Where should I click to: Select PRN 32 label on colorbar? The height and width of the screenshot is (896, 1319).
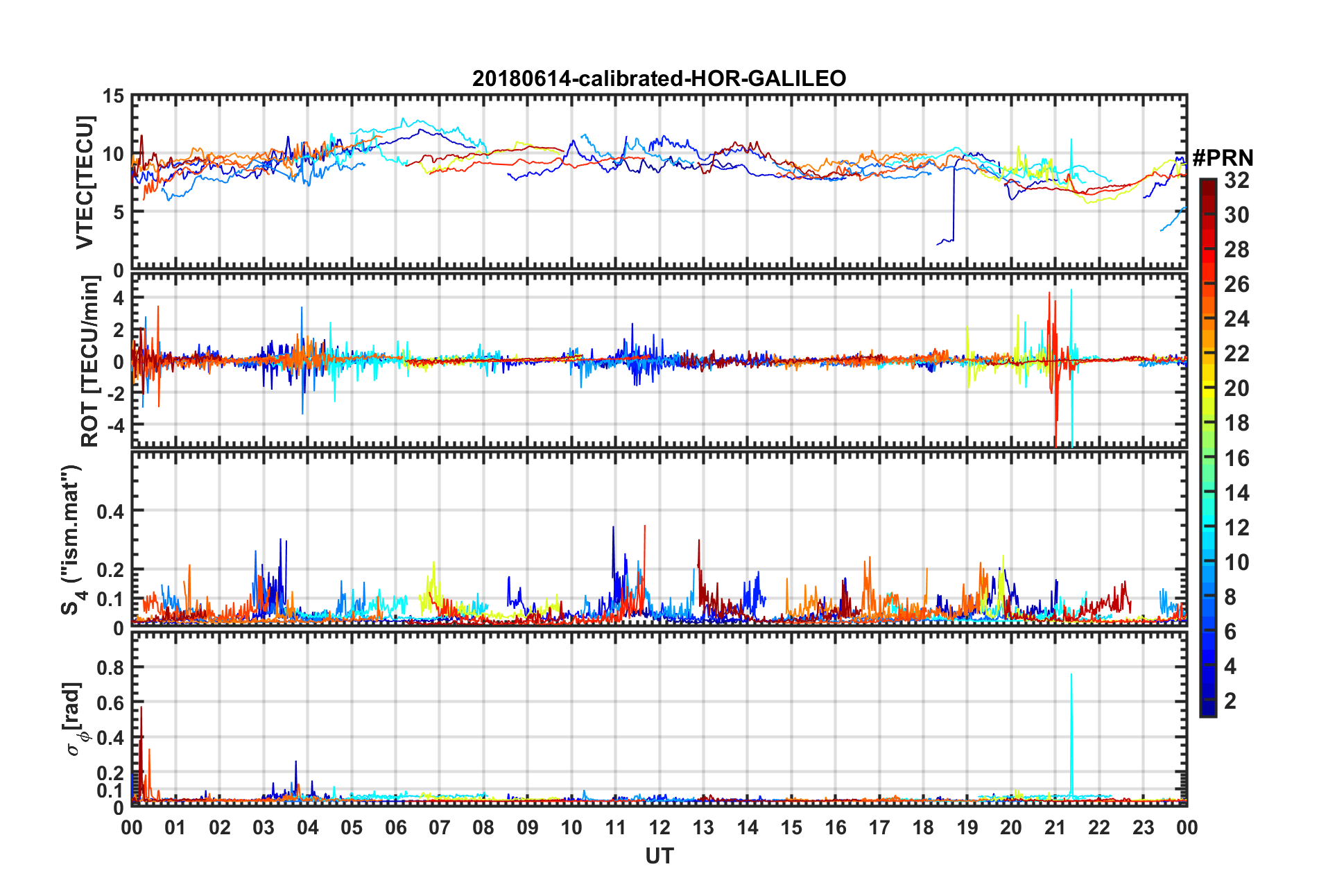1236,180
